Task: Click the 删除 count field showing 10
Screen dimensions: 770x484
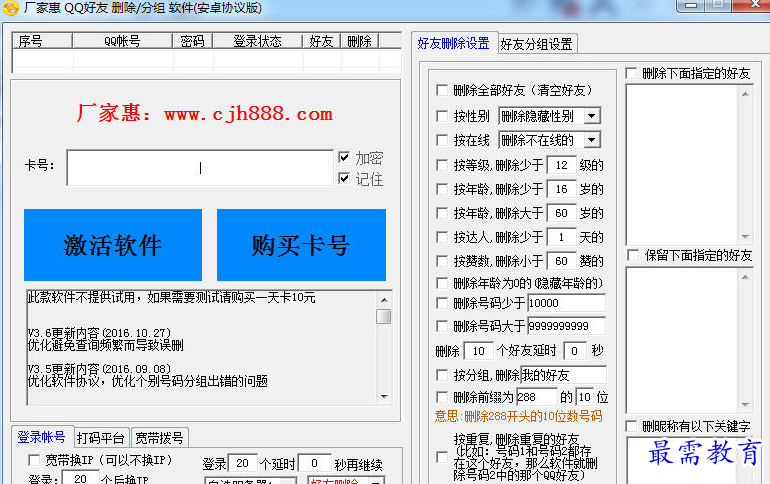Action: pos(478,350)
